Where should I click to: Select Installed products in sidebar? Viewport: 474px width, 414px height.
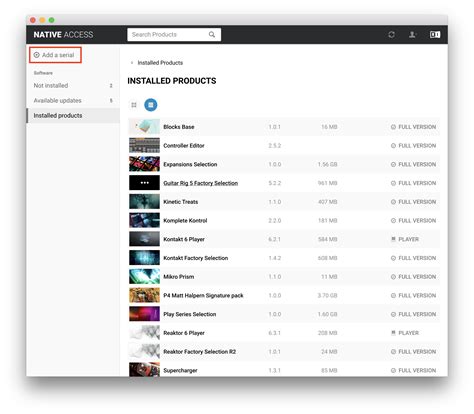point(73,116)
